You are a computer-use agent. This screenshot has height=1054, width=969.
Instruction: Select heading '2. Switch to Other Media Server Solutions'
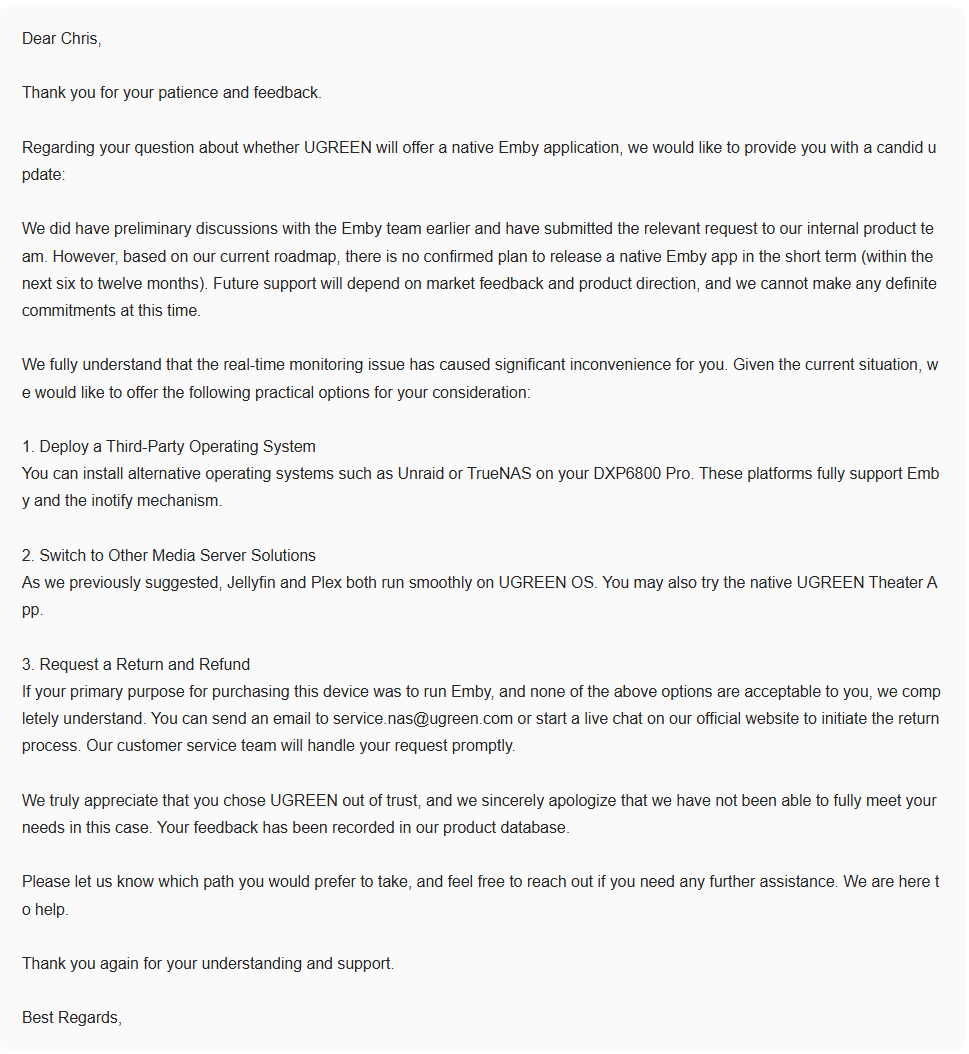pos(169,555)
